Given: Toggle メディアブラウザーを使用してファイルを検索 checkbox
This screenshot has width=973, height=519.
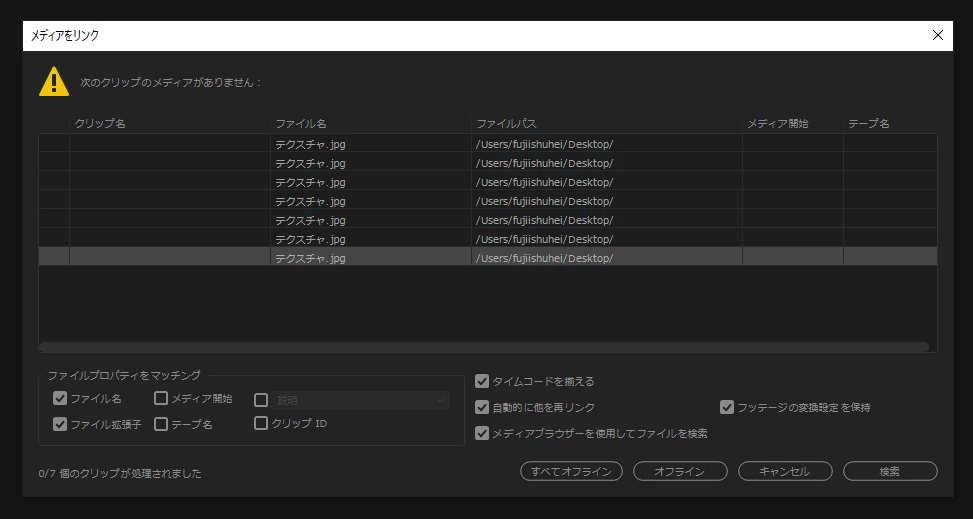Looking at the screenshot, I should (482, 433).
